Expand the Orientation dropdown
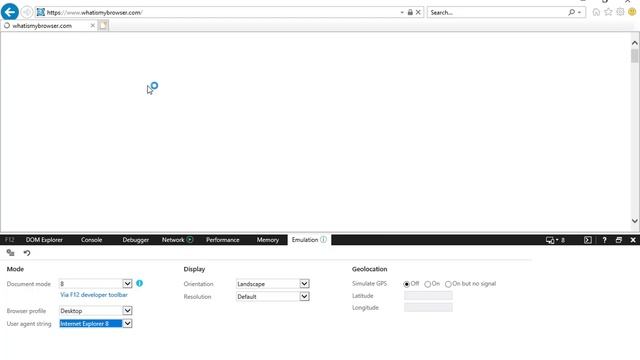640x360 pixels. [x=304, y=284]
